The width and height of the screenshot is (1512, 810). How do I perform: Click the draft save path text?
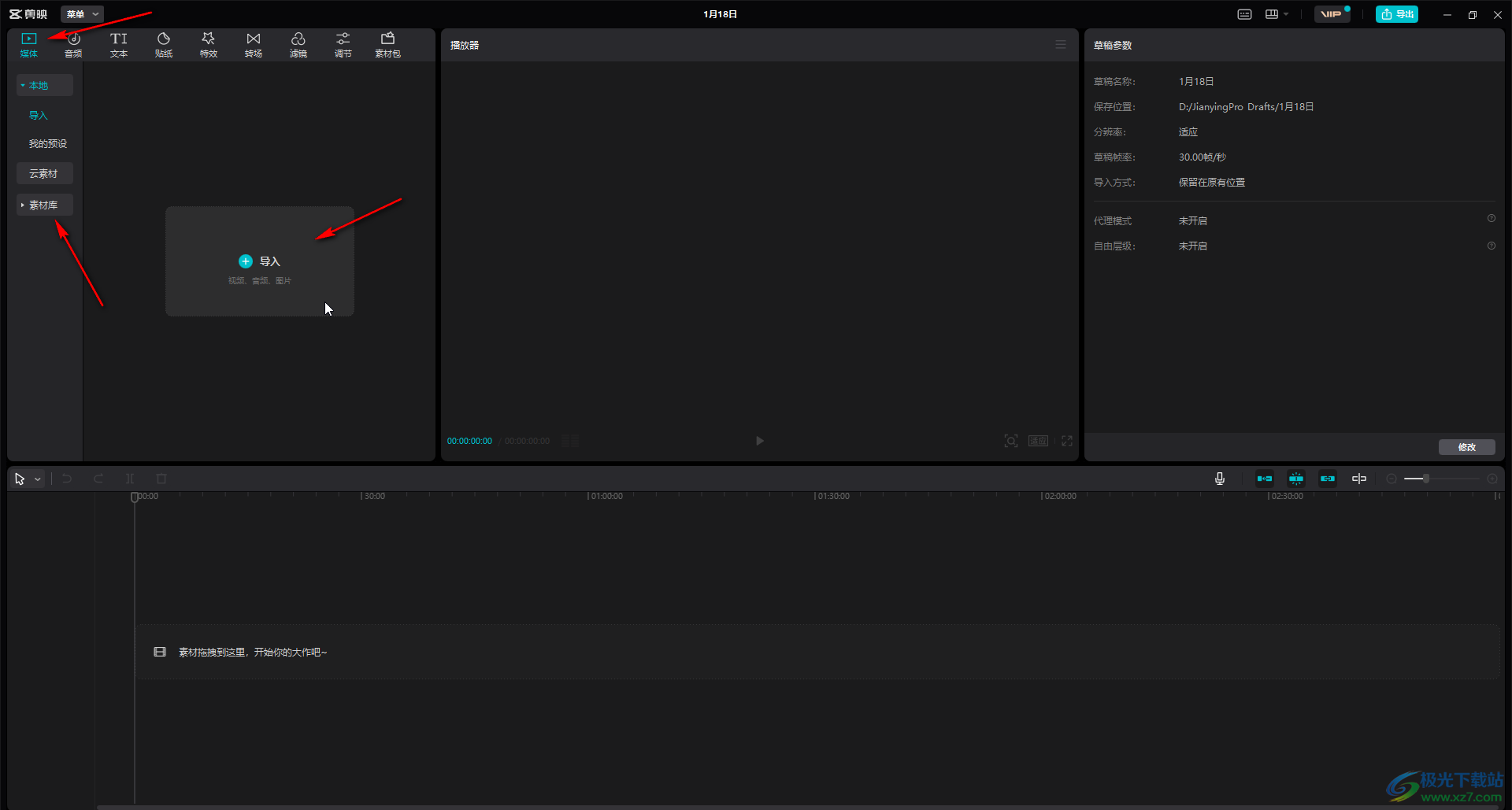1246,106
